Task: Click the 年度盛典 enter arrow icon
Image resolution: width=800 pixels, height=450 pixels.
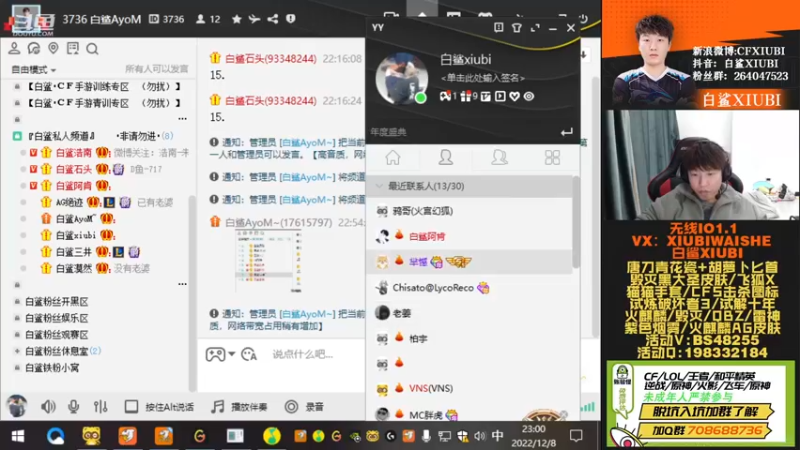Action: [x=567, y=133]
